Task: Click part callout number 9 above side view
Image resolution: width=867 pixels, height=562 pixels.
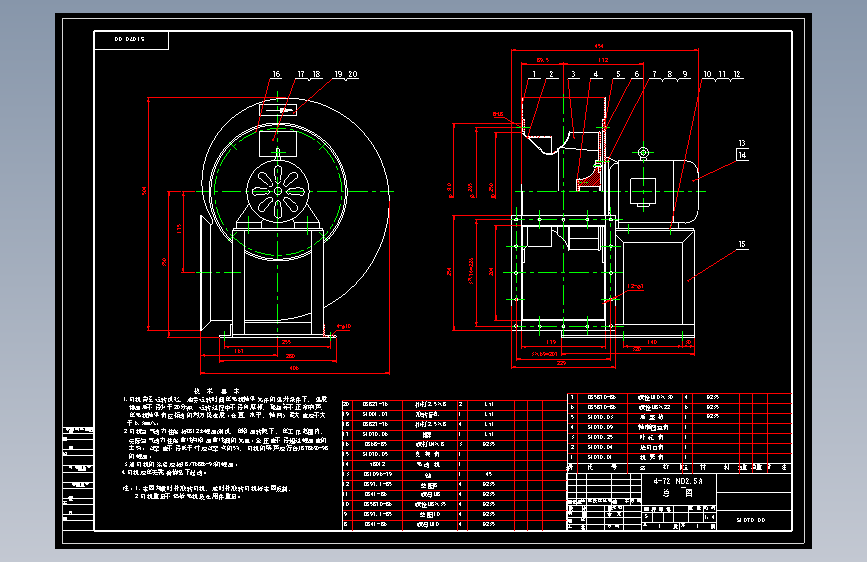Action: (x=685, y=74)
